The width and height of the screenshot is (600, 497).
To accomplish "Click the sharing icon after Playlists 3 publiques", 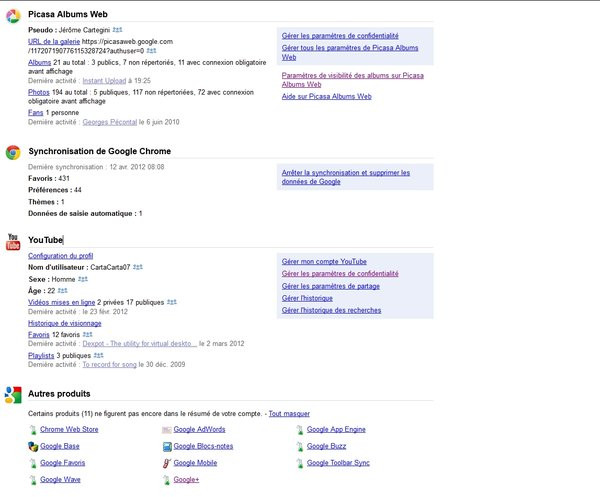I will click(98, 355).
